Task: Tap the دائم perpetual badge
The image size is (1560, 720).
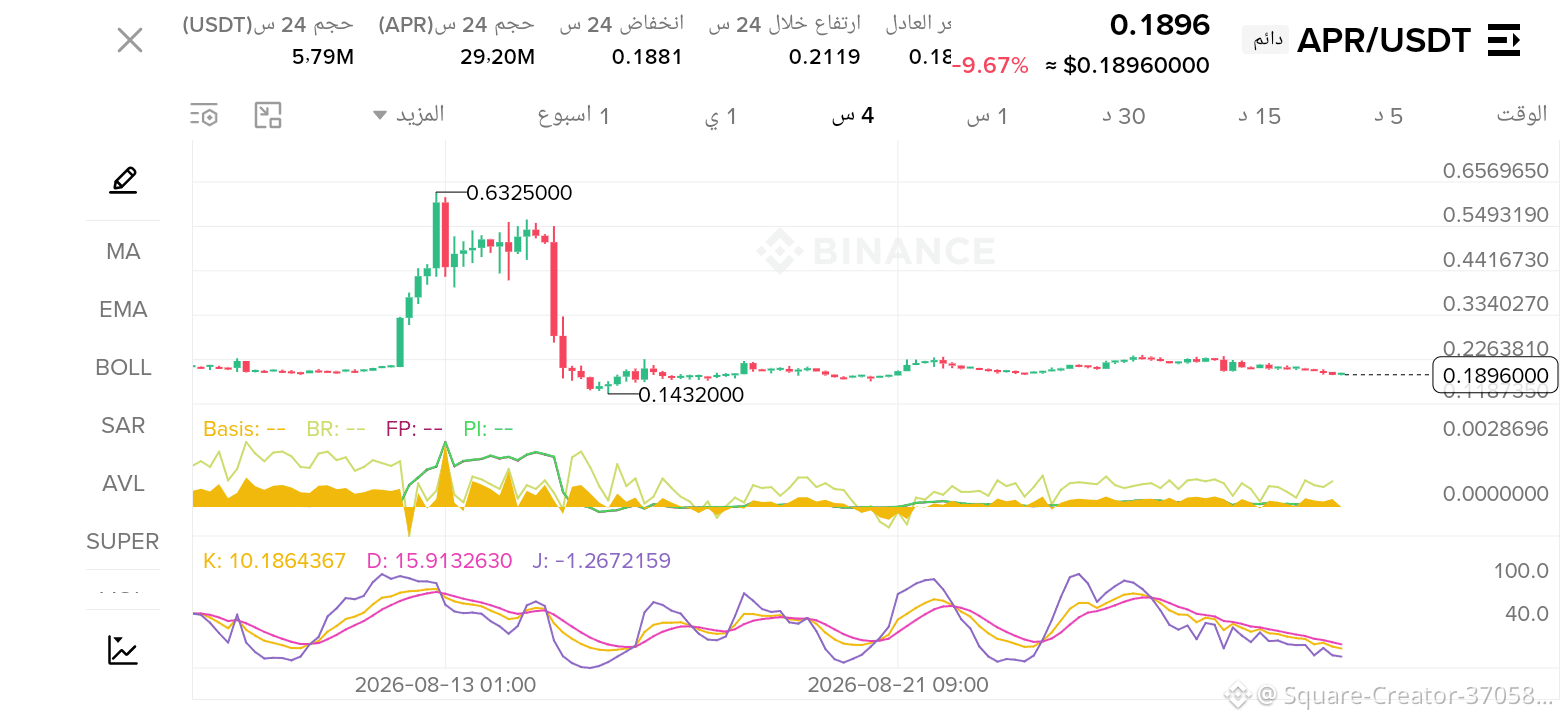Action: tap(1268, 41)
